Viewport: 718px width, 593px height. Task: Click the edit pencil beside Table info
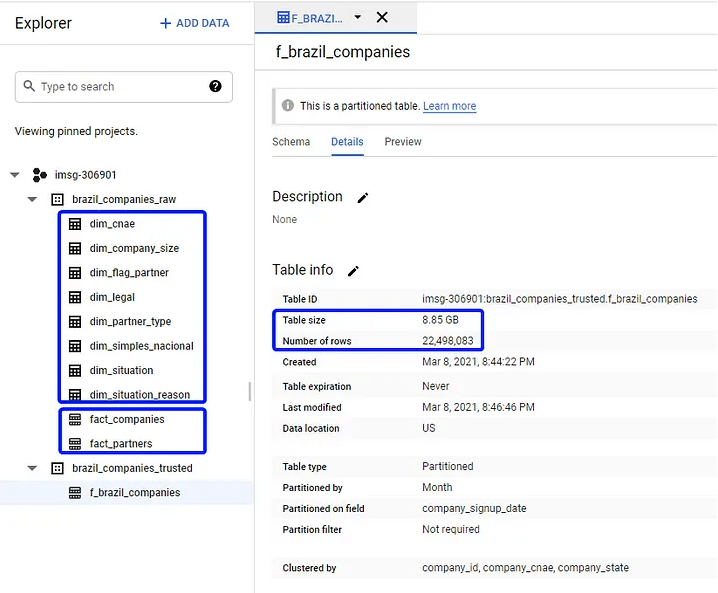[x=353, y=271]
